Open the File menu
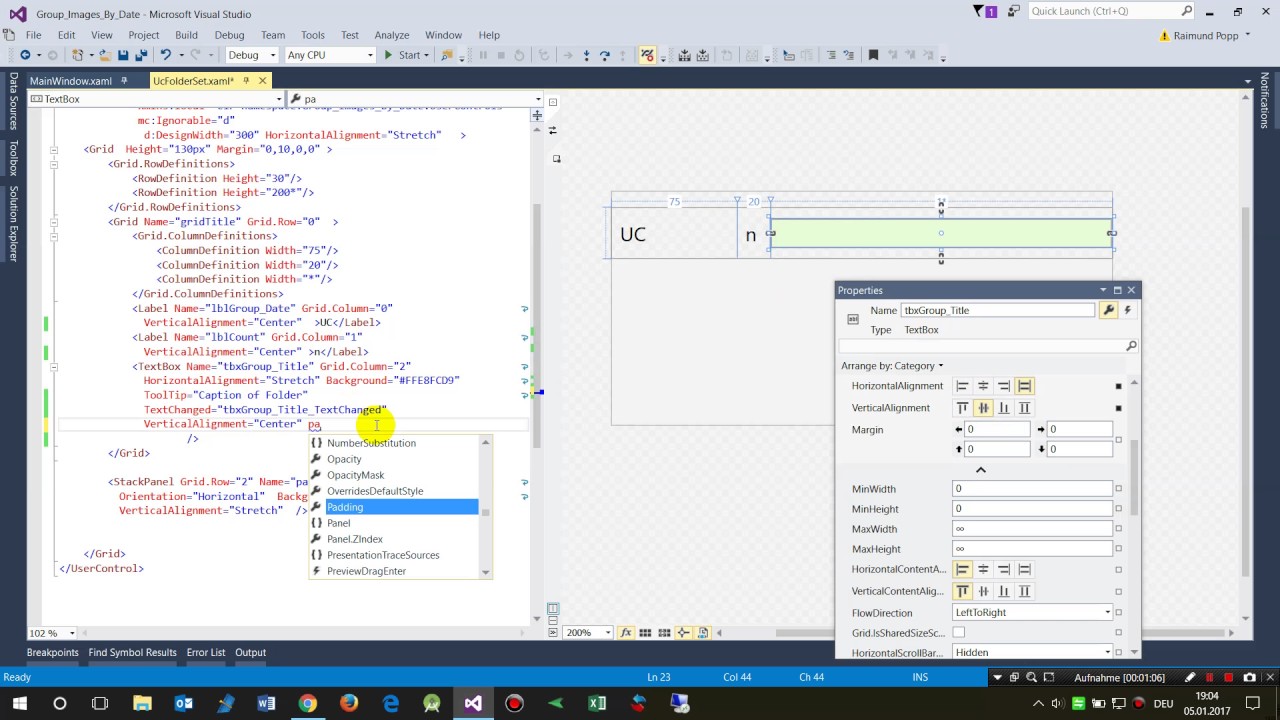Viewport: 1280px width, 720px height. coord(34,35)
